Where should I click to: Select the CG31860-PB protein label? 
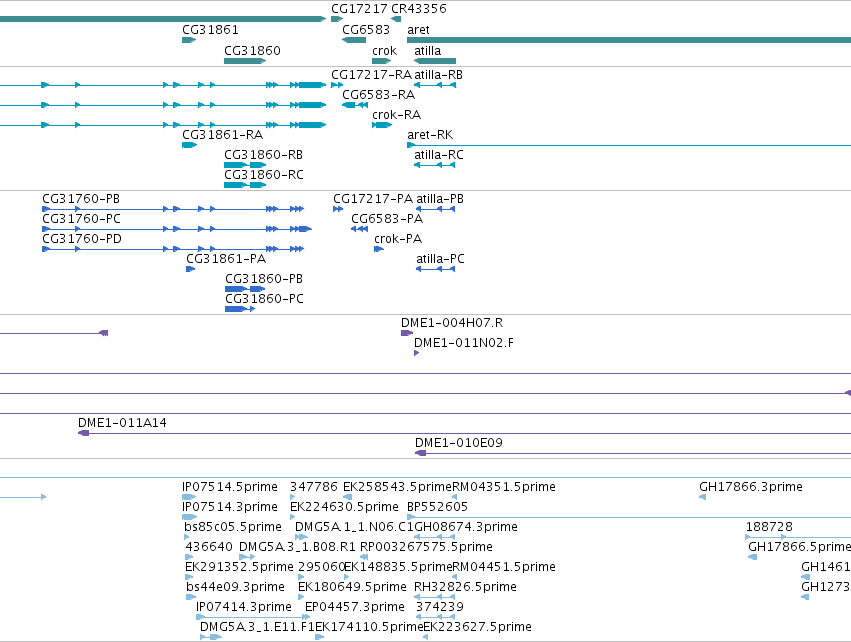click(x=264, y=279)
